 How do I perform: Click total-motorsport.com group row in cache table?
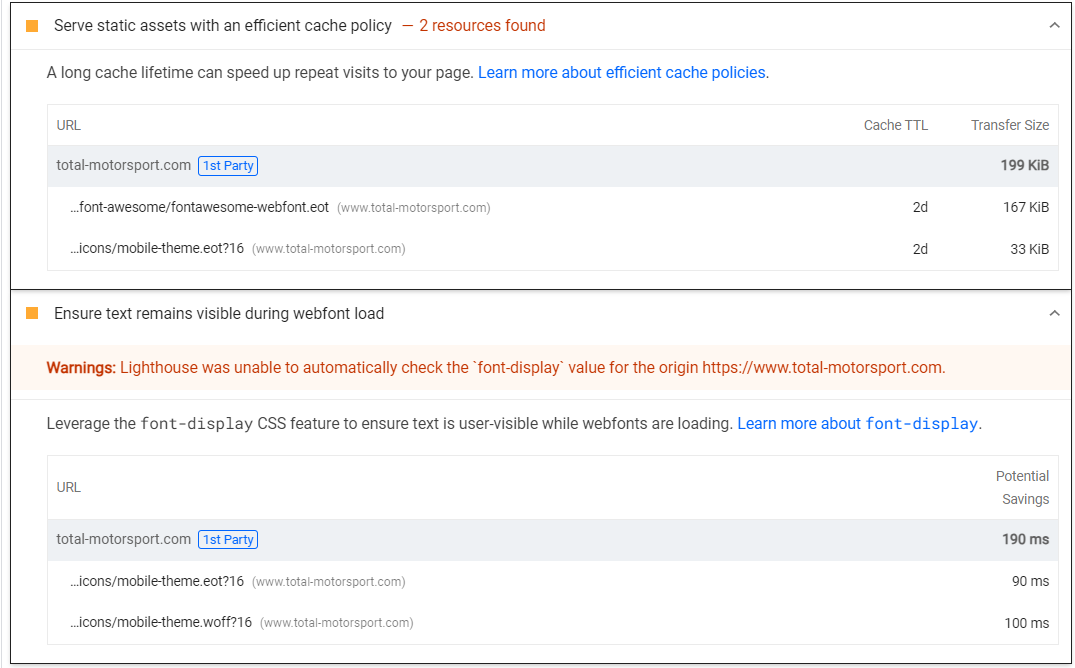point(553,166)
